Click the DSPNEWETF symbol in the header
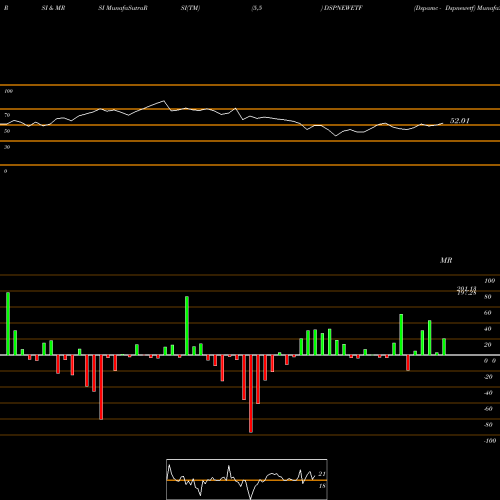Image resolution: width=500 pixels, height=500 pixels. coord(343,8)
